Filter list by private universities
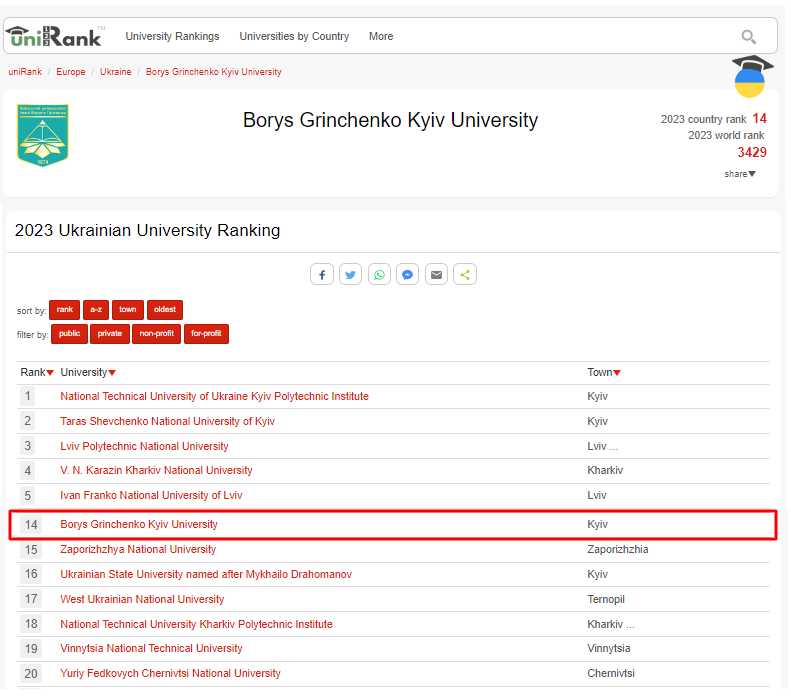This screenshot has height=697, width=791. point(109,334)
